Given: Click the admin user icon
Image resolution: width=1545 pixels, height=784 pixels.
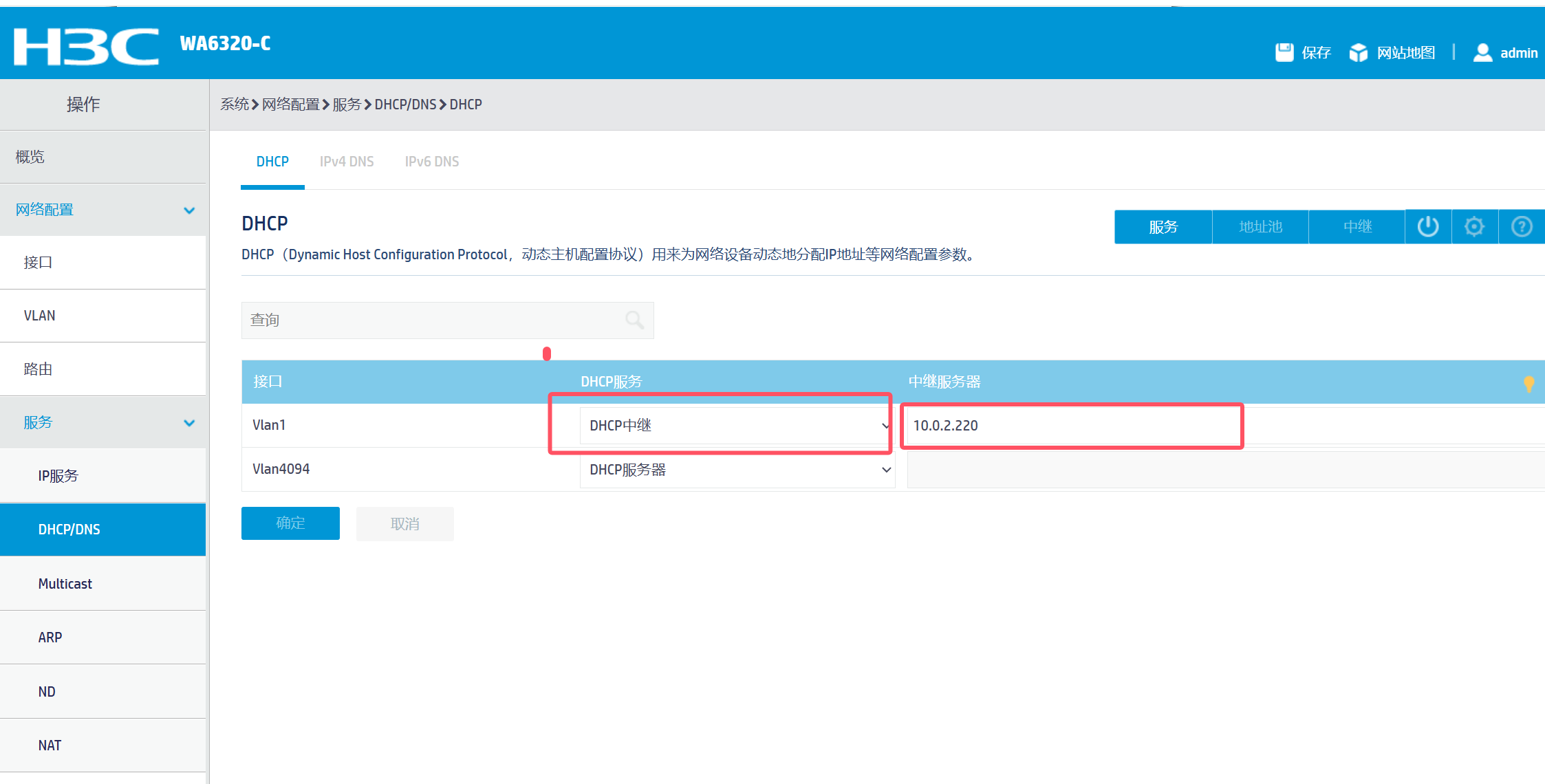Looking at the screenshot, I should 1482,52.
